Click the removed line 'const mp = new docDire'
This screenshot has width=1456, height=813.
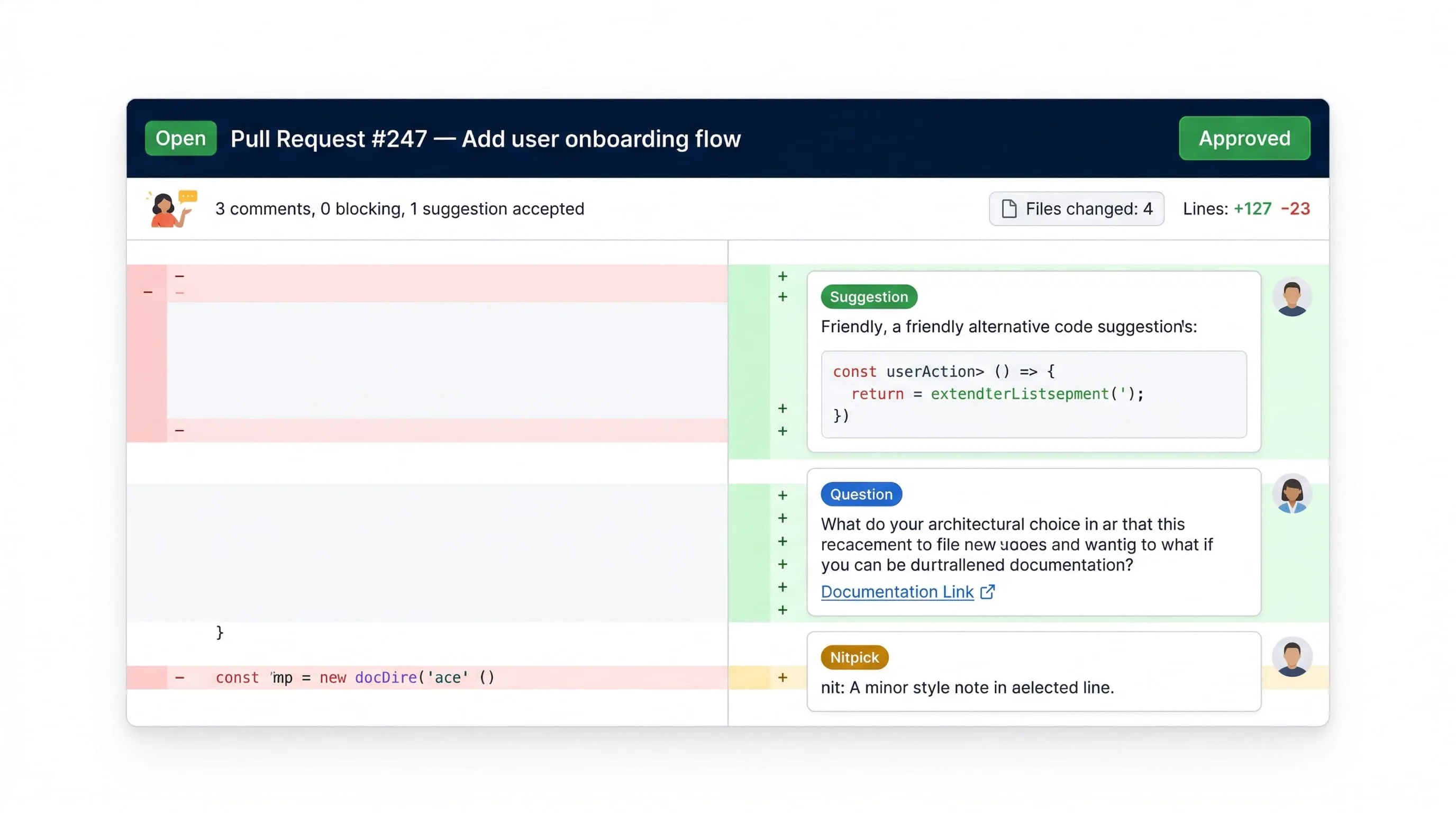427,677
